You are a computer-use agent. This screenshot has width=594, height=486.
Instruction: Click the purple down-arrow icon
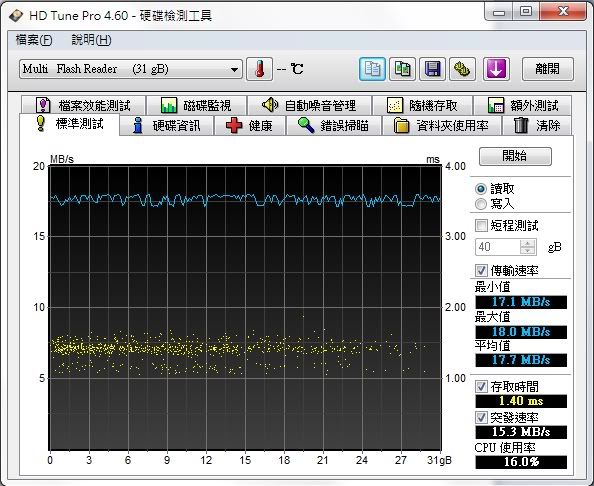tap(496, 69)
